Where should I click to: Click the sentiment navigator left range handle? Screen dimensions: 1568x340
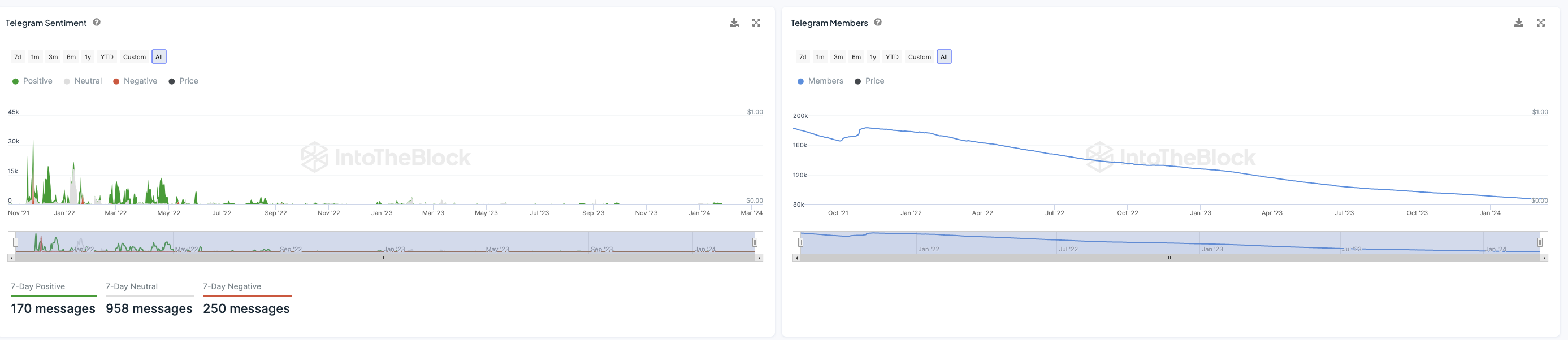click(16, 242)
